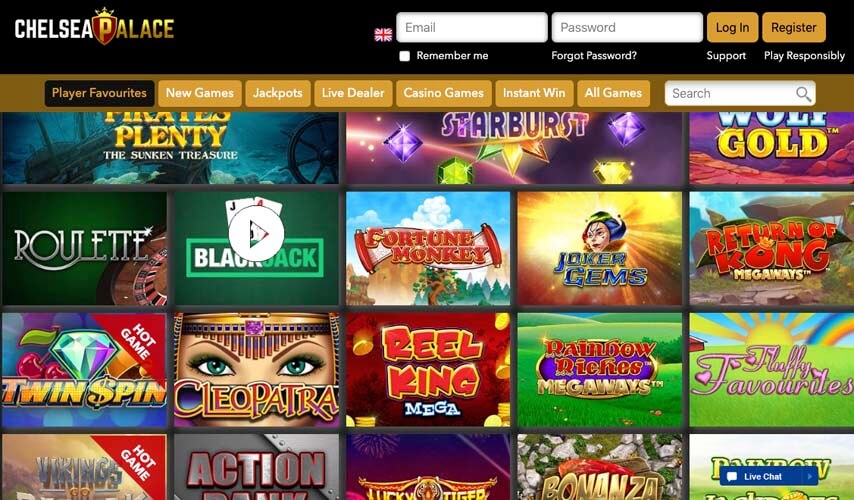Click the Register button

[x=794, y=27]
